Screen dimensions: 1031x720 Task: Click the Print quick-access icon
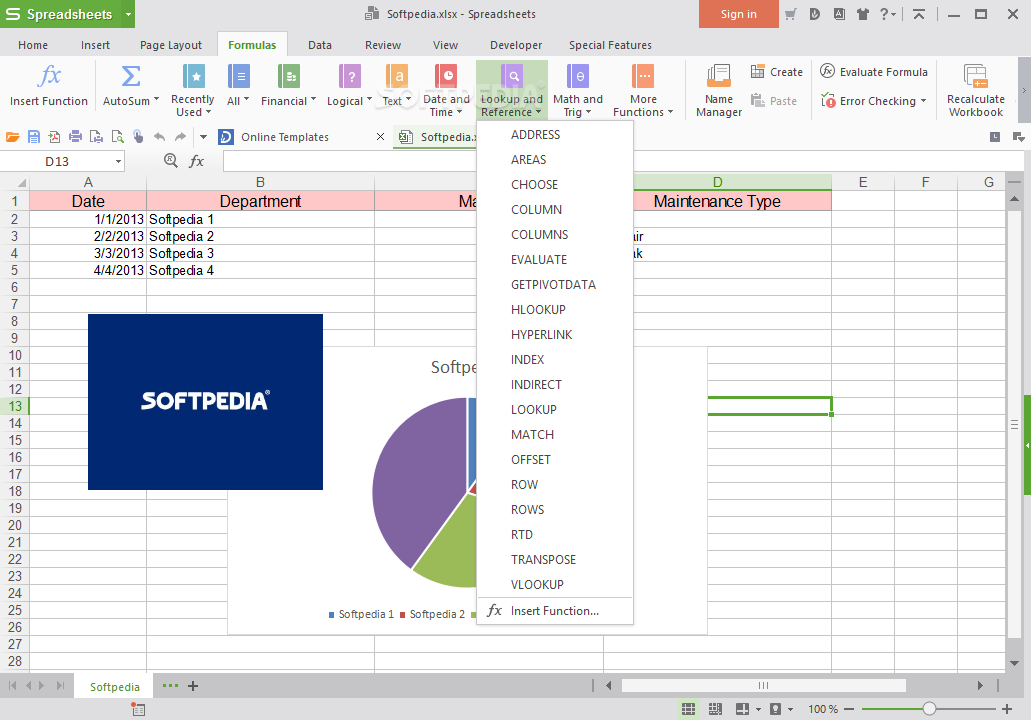pos(76,137)
